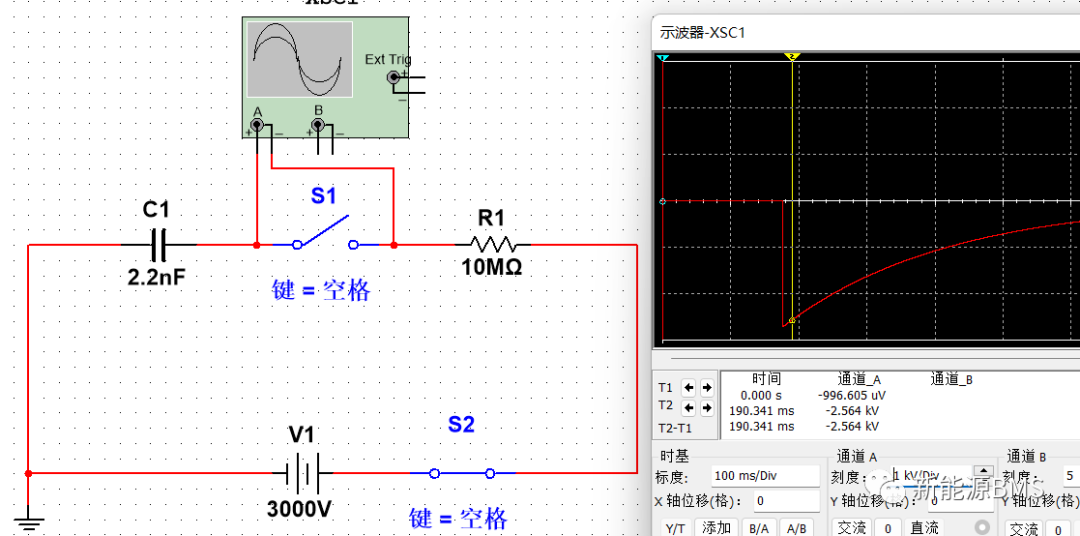Click the timebase scale field 100 ms/Div
Image resolution: width=1080 pixels, height=536 pixels.
click(765, 476)
